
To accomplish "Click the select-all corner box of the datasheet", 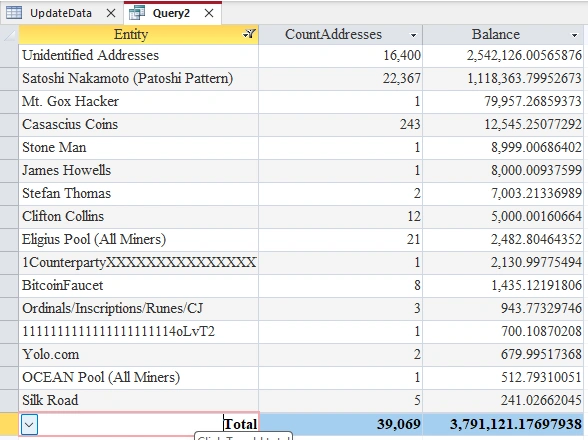I will [x=9, y=35].
